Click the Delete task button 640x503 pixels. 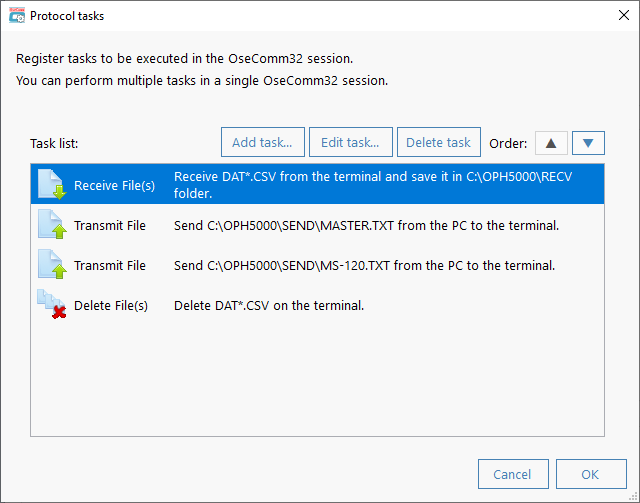point(439,142)
